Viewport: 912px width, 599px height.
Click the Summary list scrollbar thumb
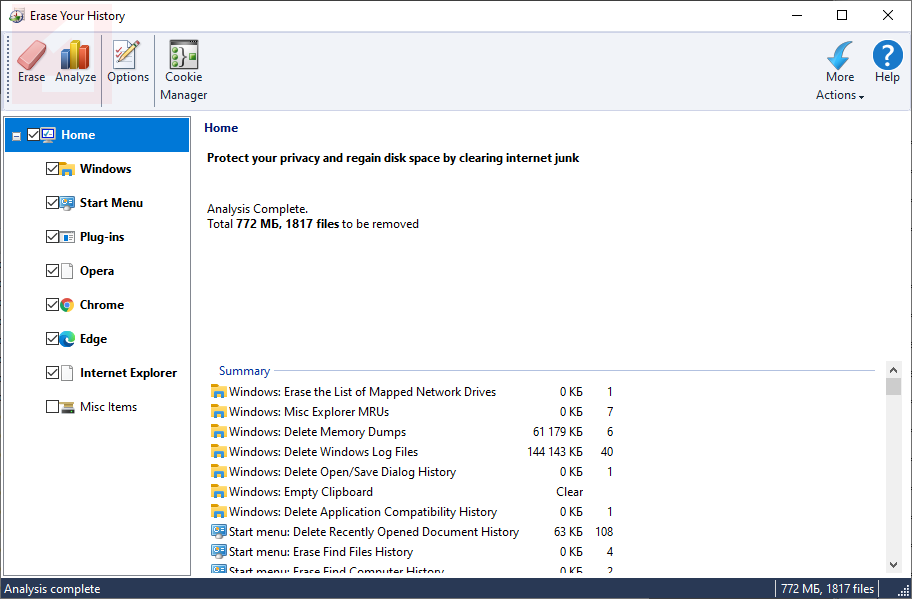coord(894,386)
